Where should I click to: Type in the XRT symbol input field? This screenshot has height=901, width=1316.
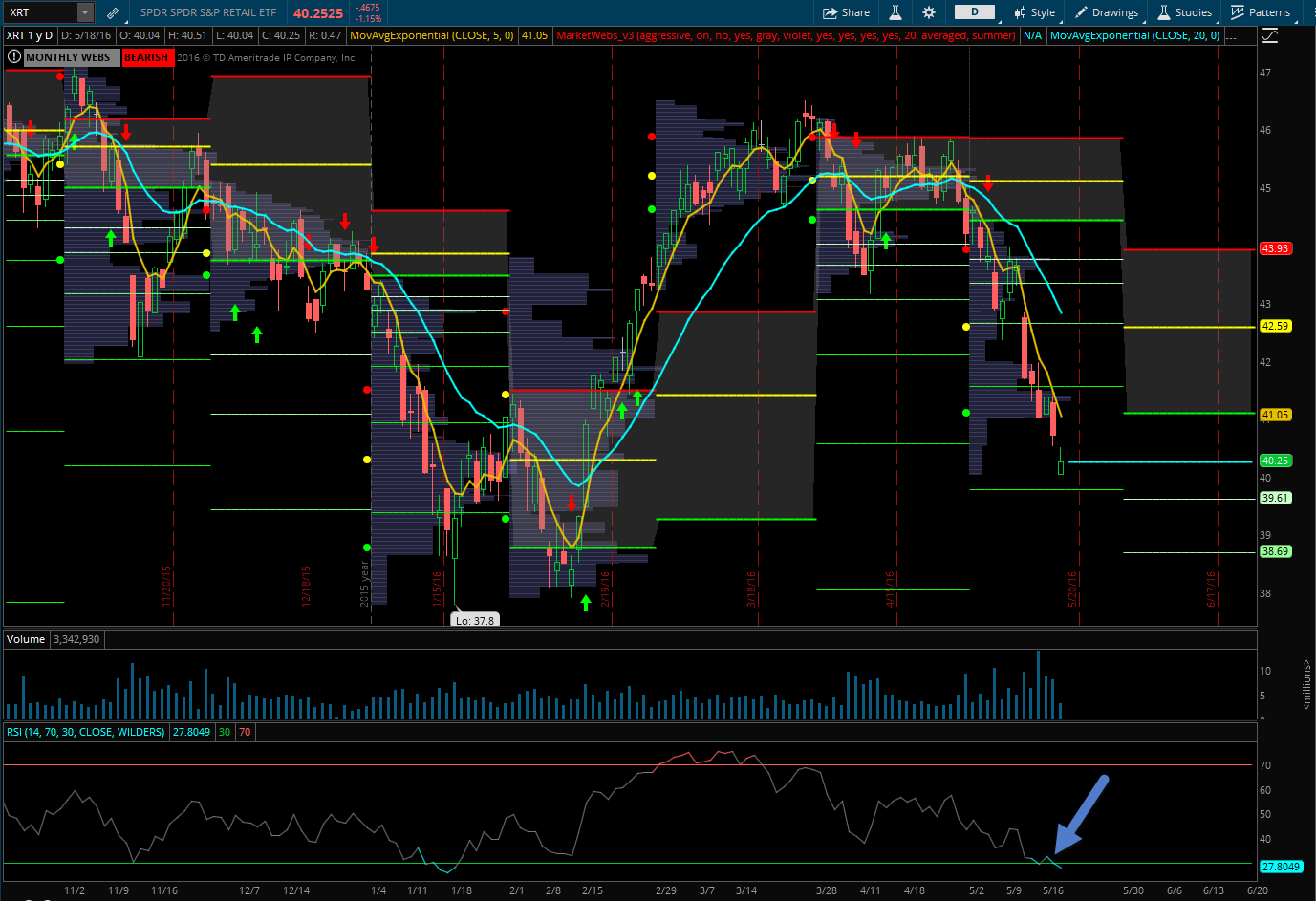click(x=38, y=12)
